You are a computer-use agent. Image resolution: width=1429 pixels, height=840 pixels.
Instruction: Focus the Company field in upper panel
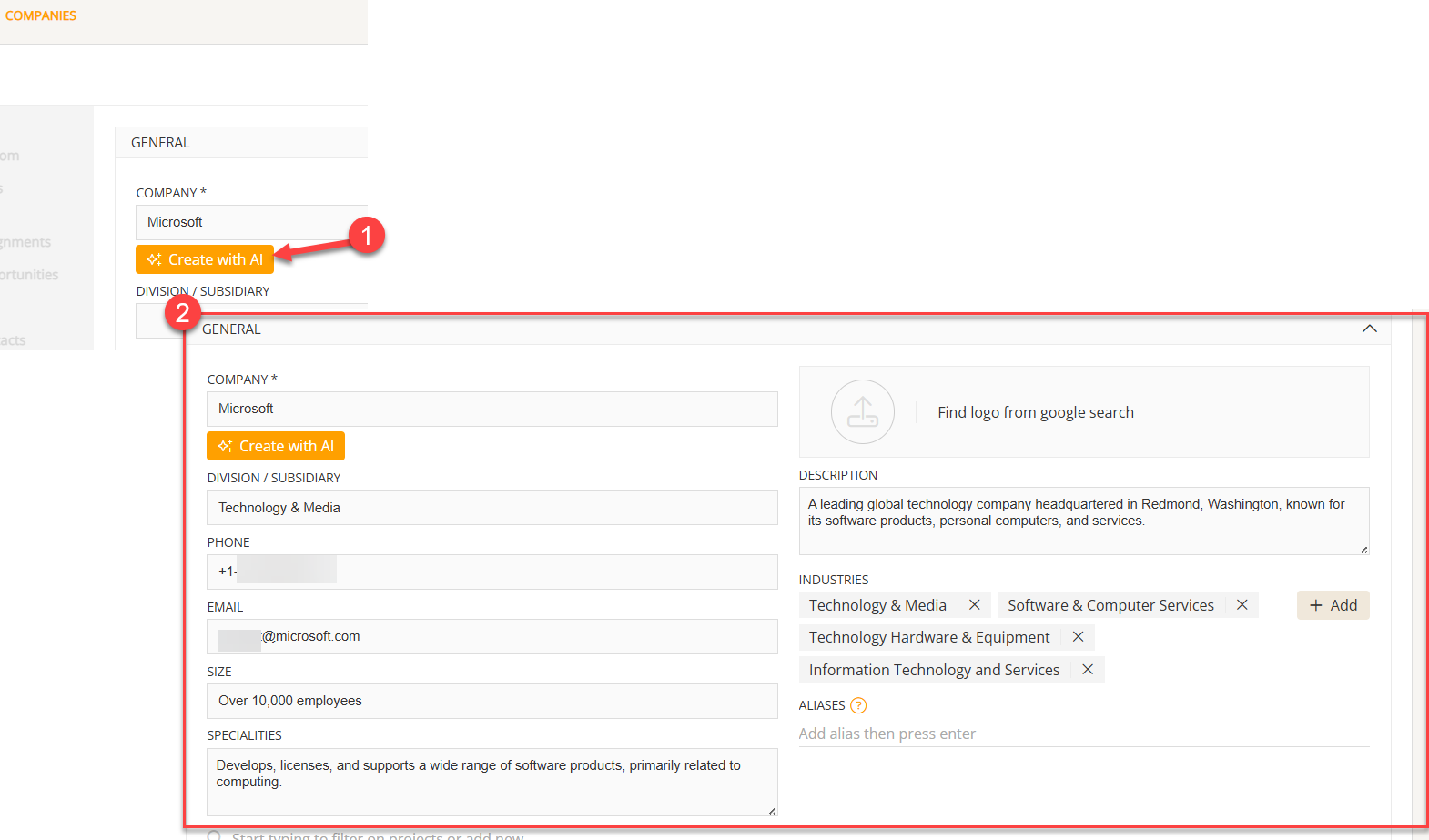pos(252,222)
